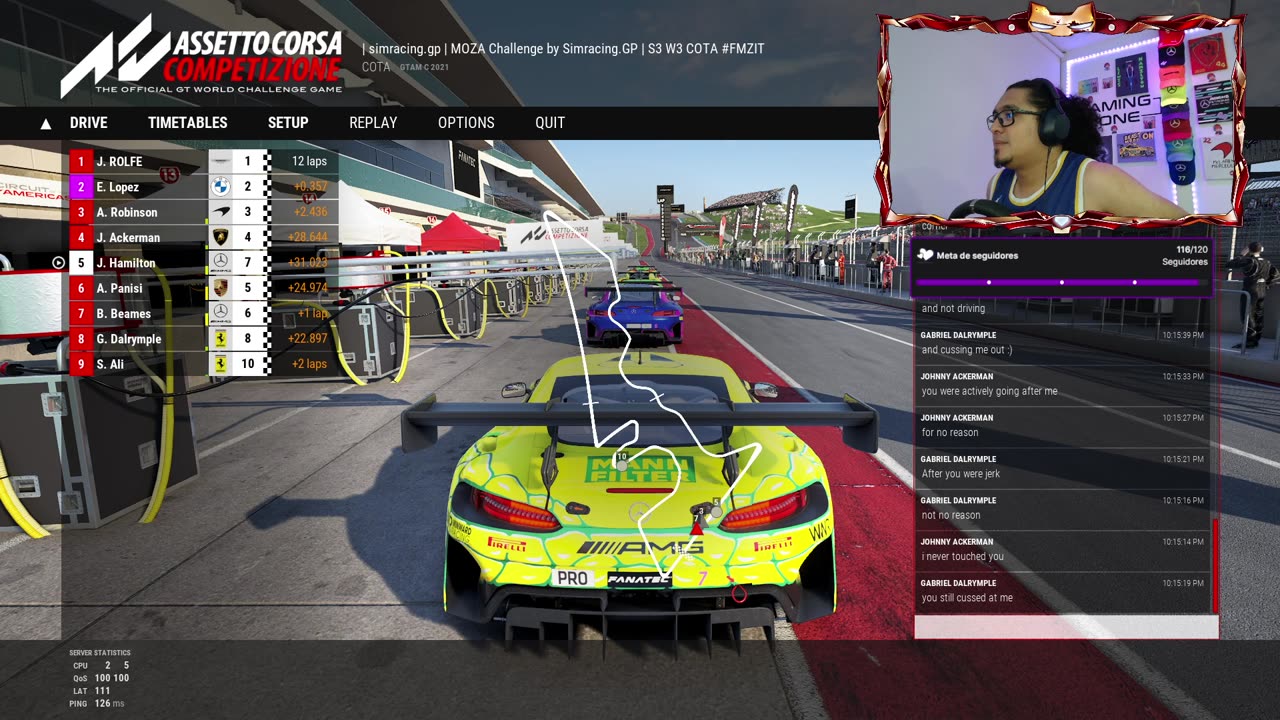Click position badge 1 for J. ROLFE
1280x720 pixels.
pos(81,161)
